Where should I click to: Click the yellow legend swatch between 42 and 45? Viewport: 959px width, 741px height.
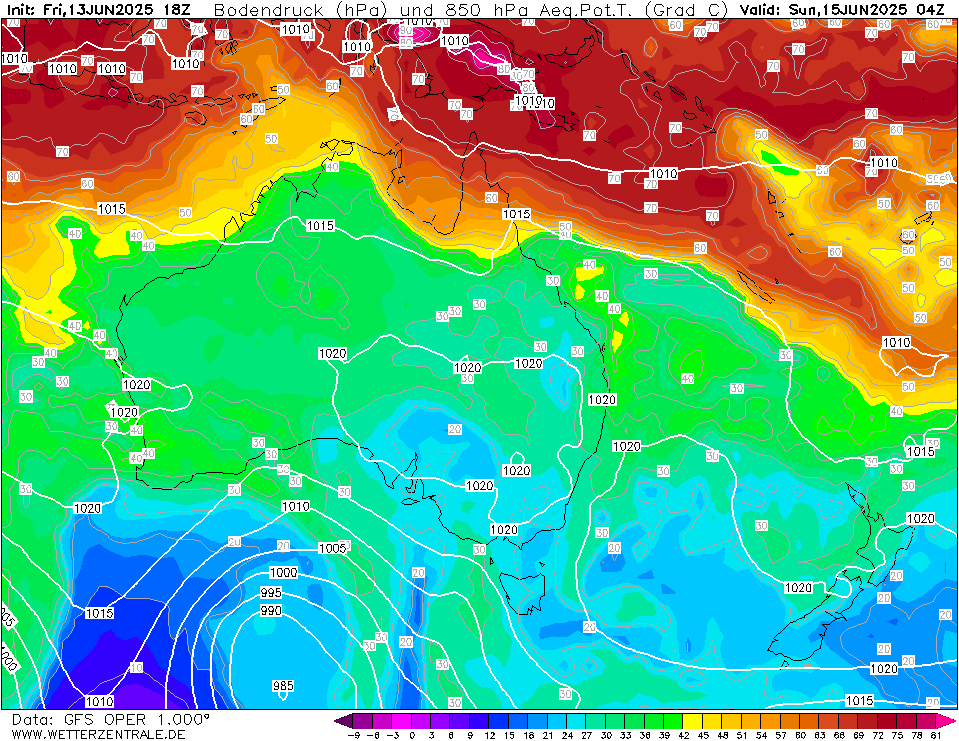pyautogui.click(x=693, y=721)
